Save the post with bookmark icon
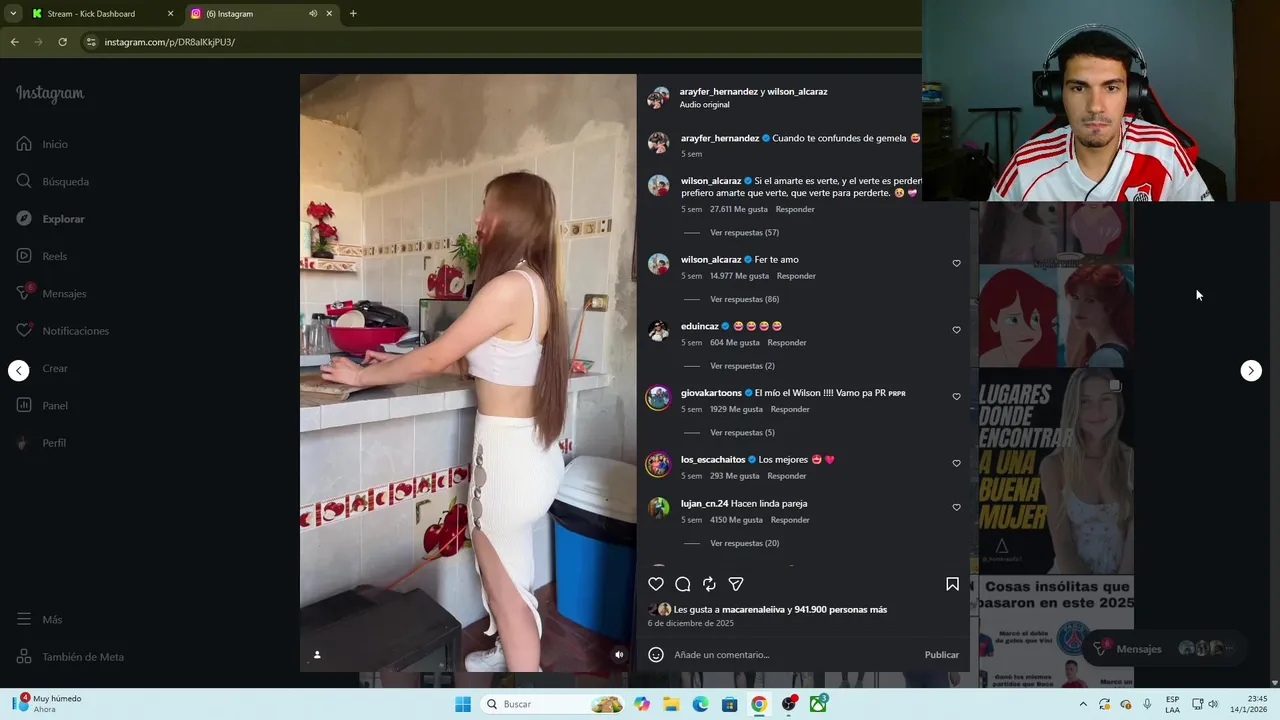 tap(952, 584)
